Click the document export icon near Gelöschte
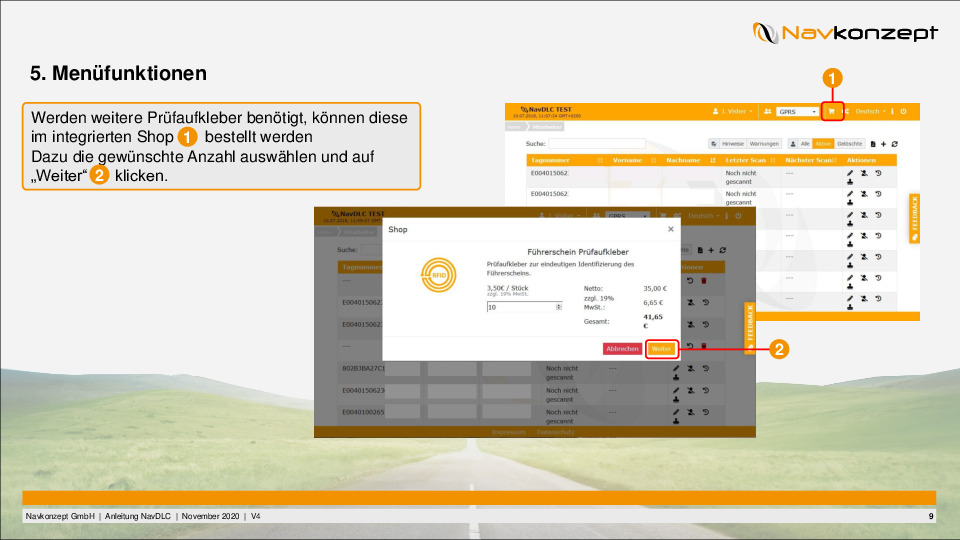960x540 pixels. (x=872, y=144)
